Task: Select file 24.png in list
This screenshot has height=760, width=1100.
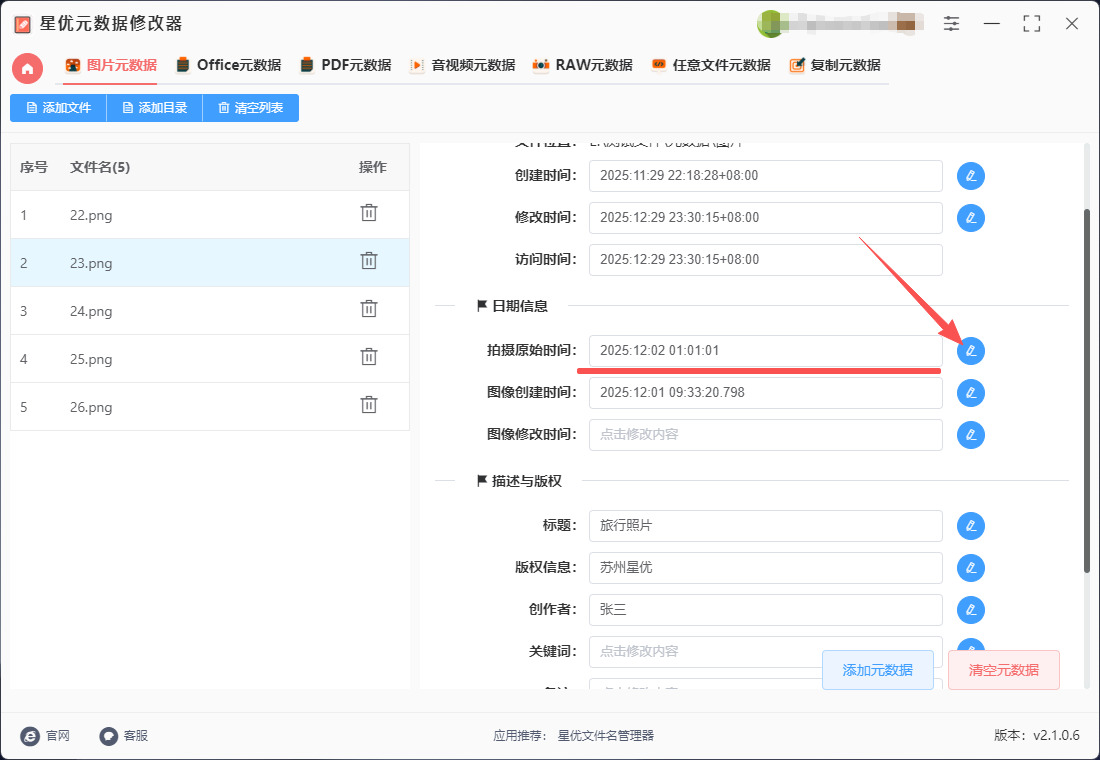Action: 210,310
